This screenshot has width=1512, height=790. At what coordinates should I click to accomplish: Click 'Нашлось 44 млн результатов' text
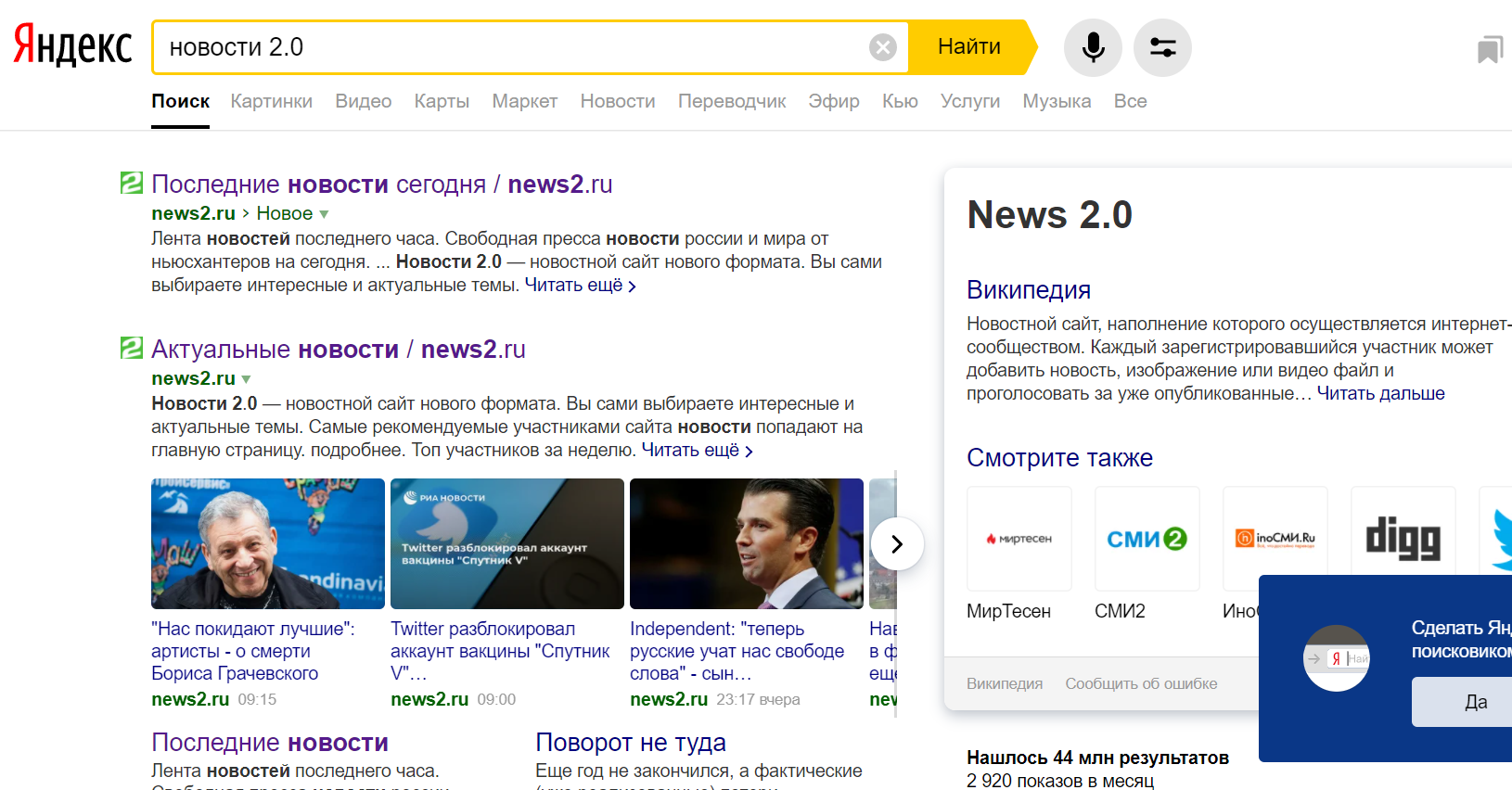coord(1097,758)
